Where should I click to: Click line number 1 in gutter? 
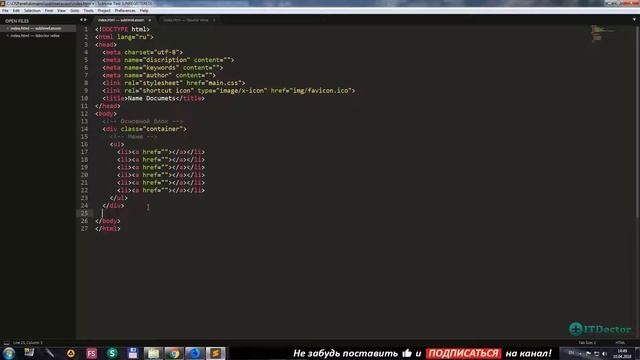click(x=86, y=29)
